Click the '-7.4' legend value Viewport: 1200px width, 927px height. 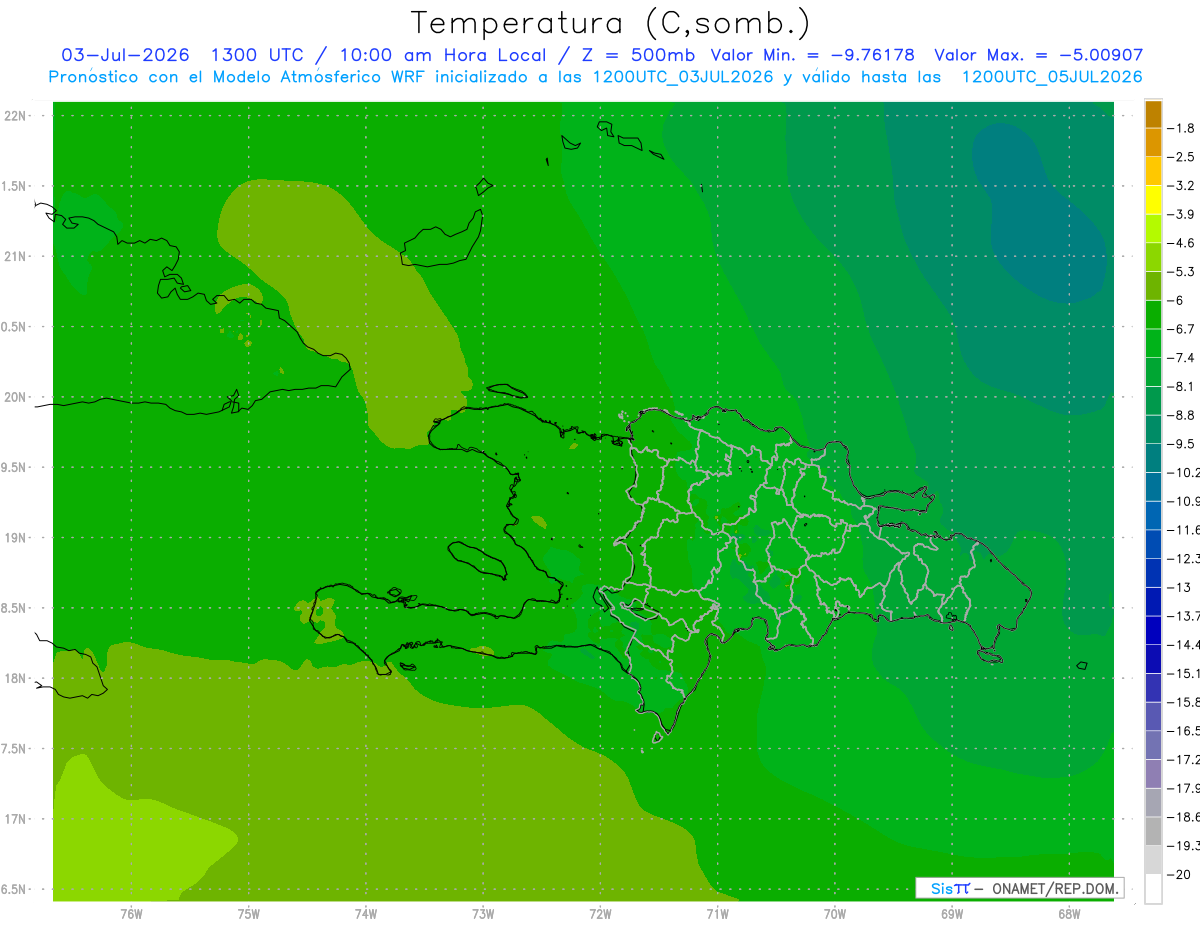click(1182, 358)
